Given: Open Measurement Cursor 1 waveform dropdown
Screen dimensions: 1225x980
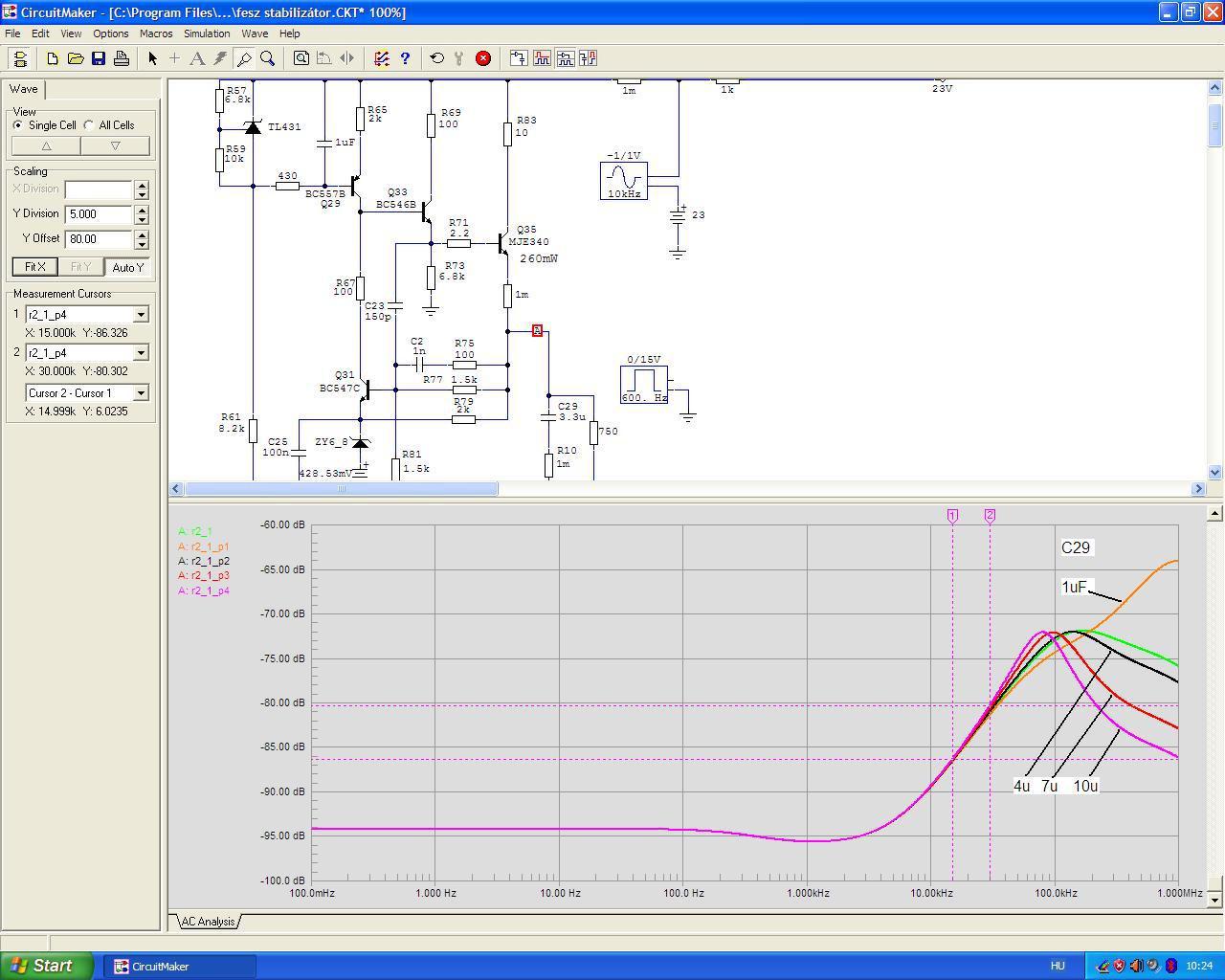Looking at the screenshot, I should tap(141, 315).
